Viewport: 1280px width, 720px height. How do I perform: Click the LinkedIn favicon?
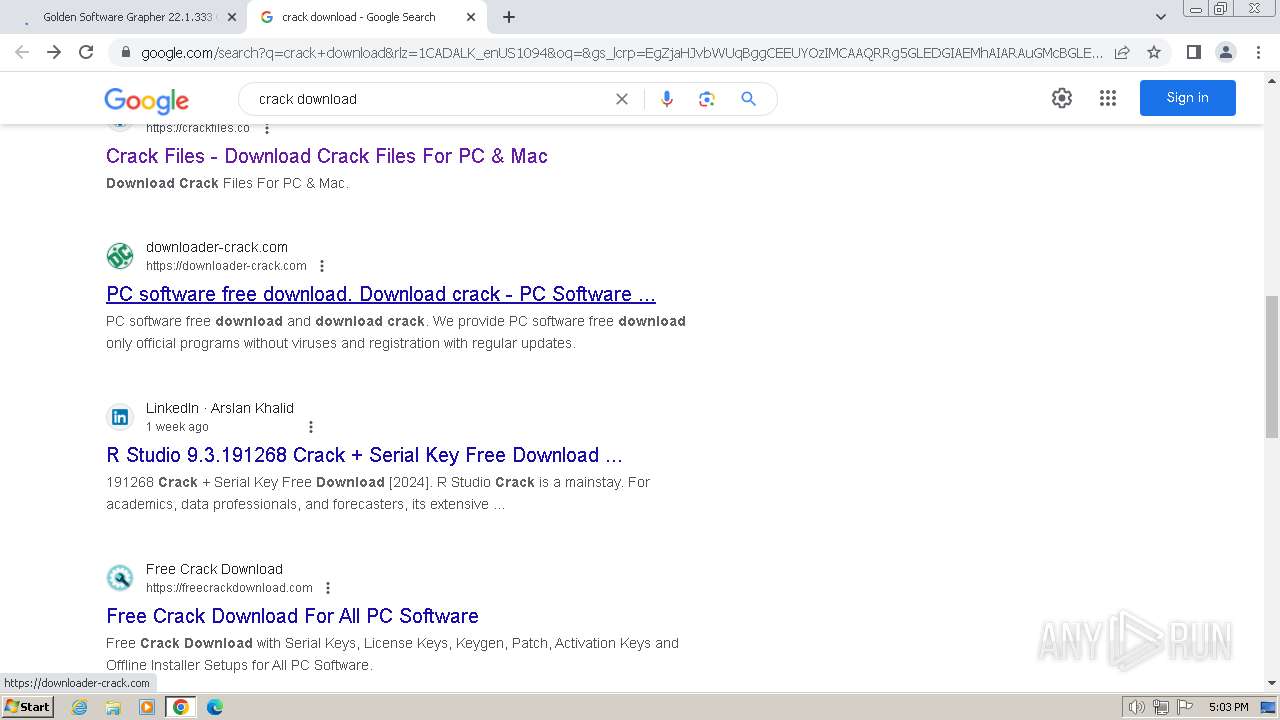point(120,417)
